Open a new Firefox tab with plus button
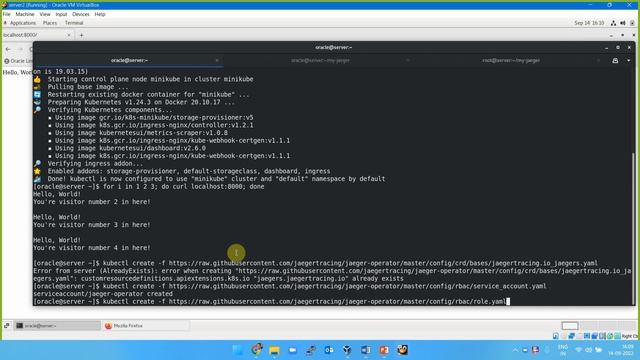 (81, 35)
